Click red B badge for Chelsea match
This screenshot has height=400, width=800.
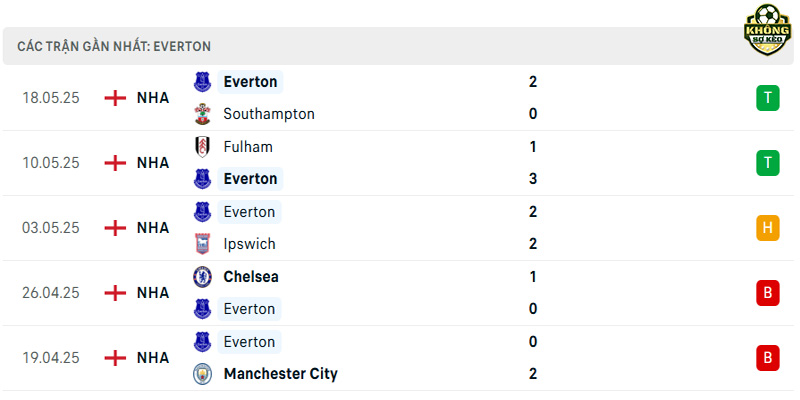point(767,293)
